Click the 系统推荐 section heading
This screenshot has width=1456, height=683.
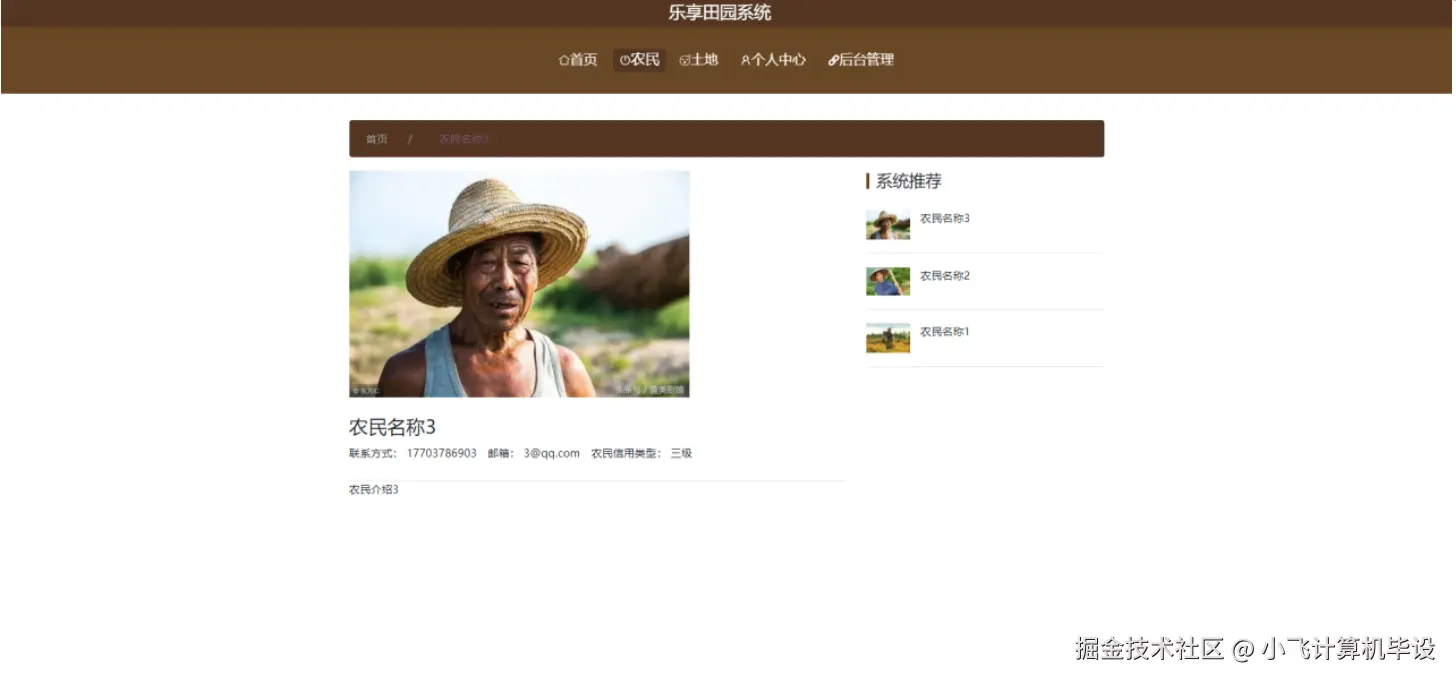[908, 181]
